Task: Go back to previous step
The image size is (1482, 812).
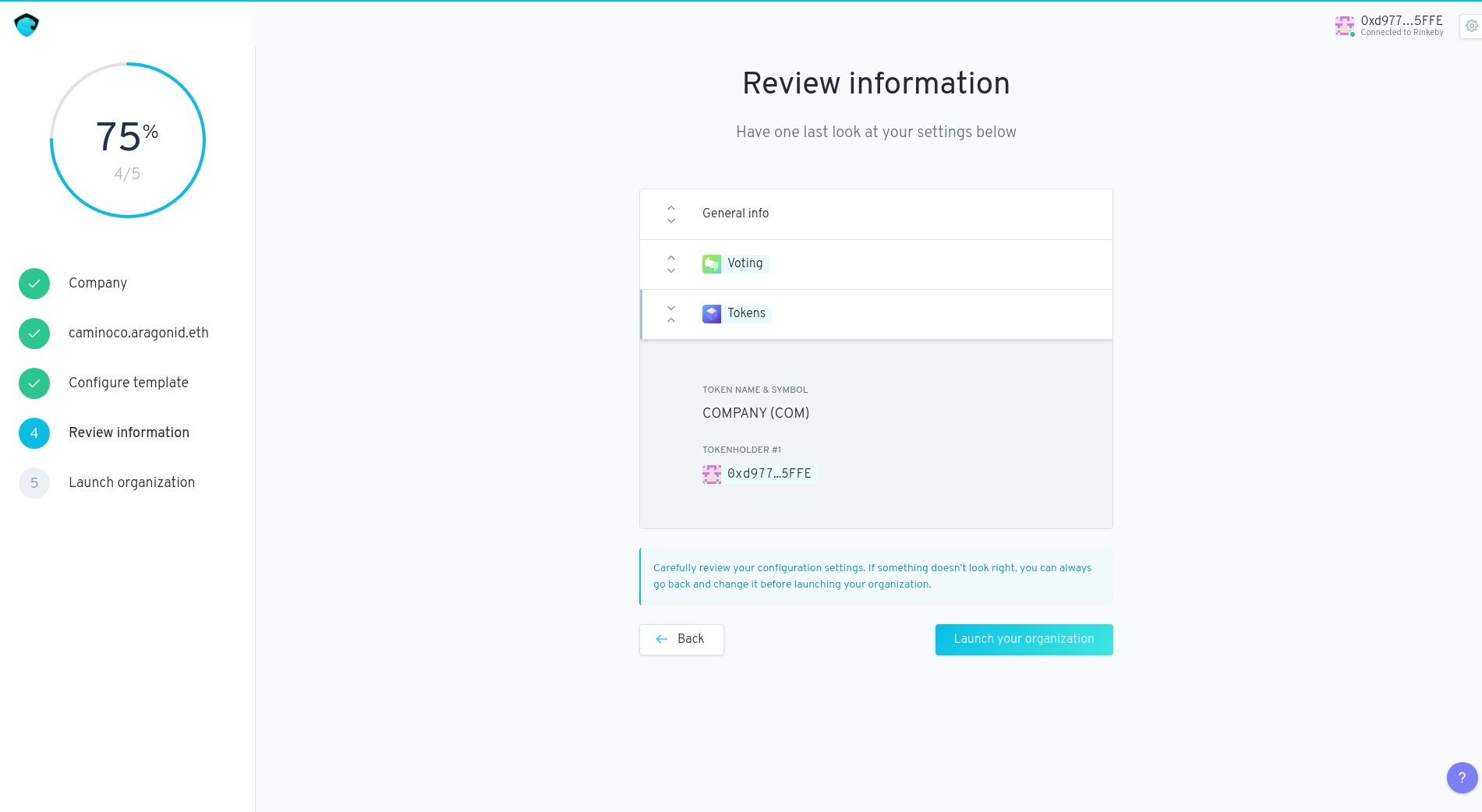Action: [681, 639]
